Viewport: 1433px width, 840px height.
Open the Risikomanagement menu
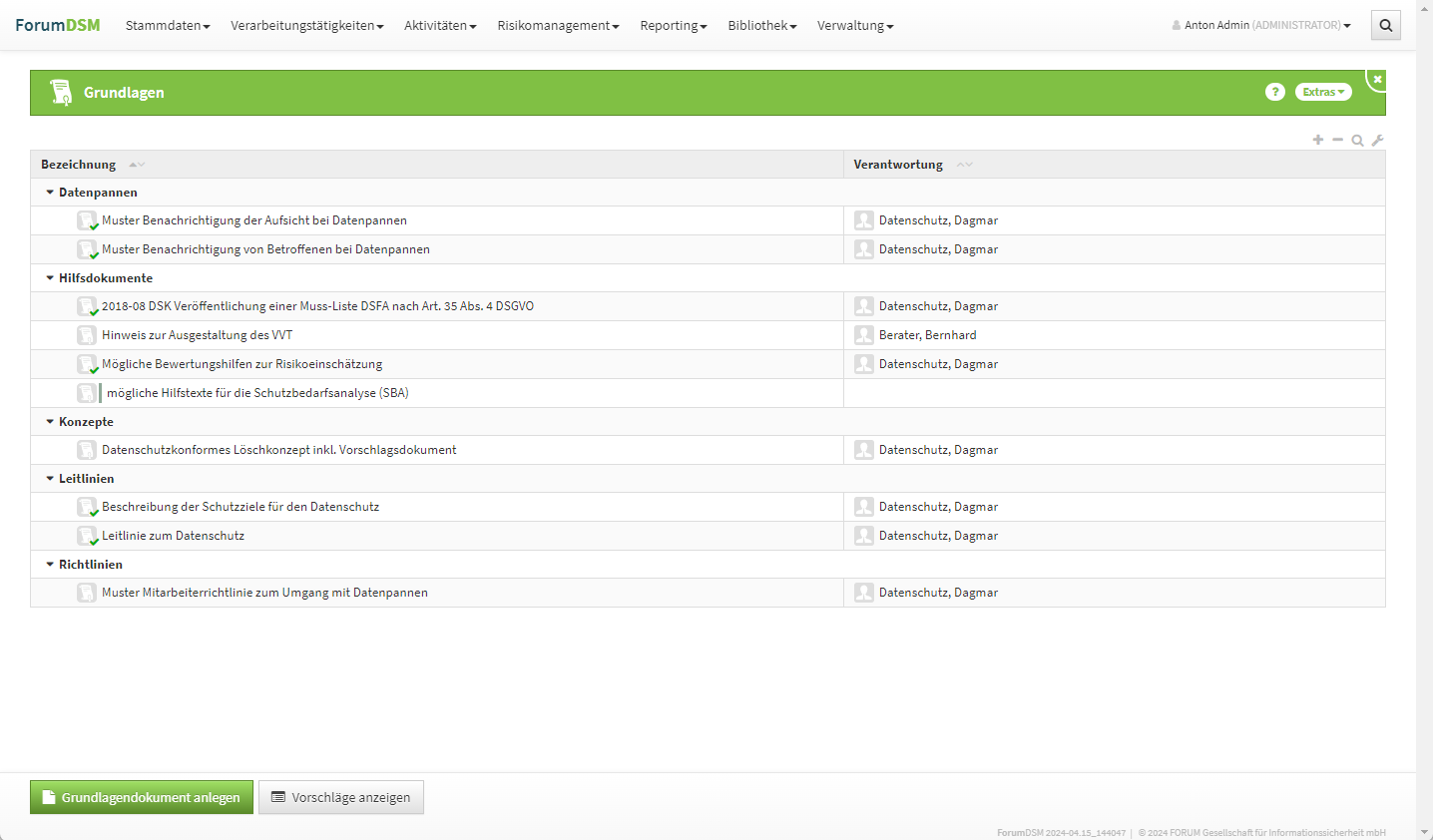click(558, 26)
